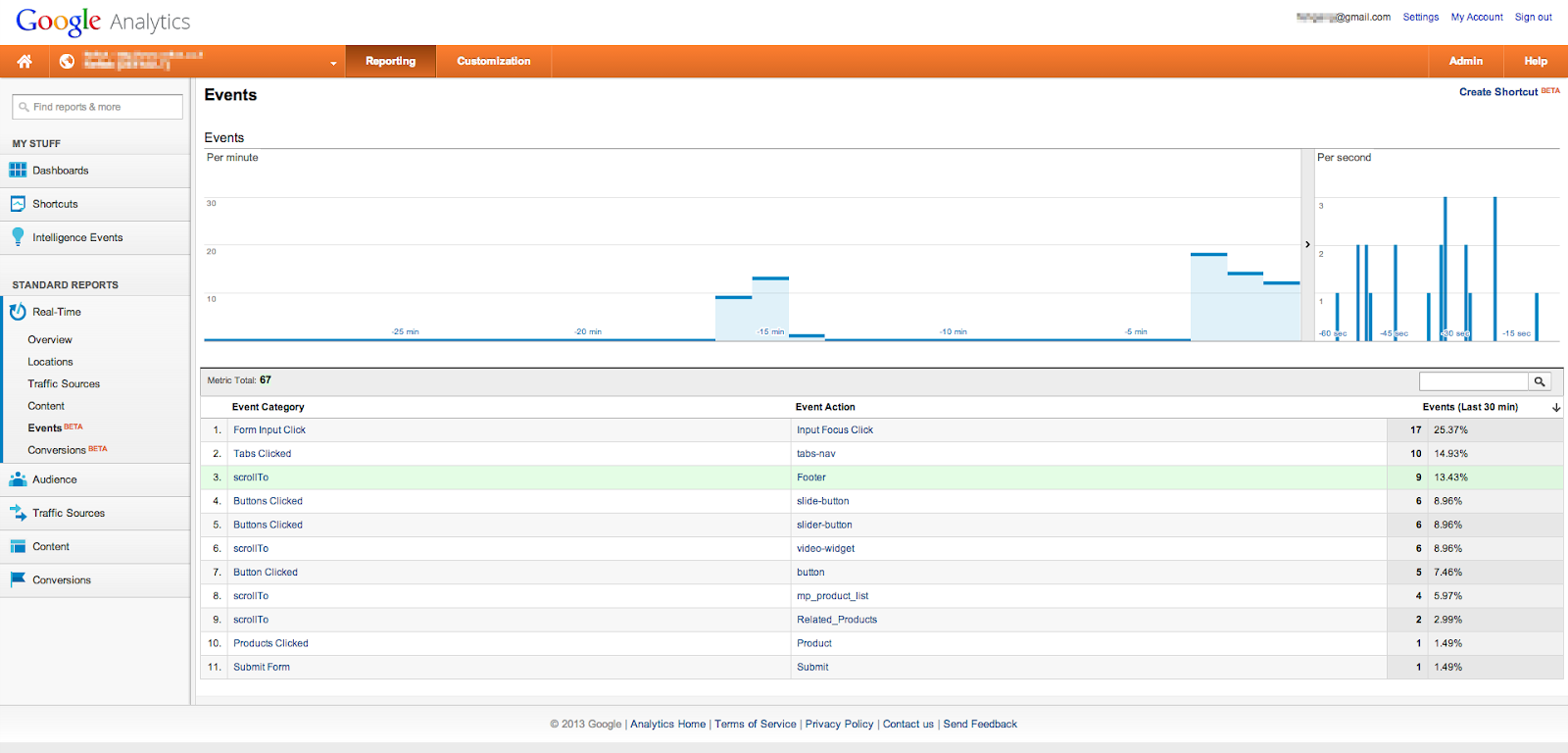Click the Conversions flag icon
The height and width of the screenshot is (753, 1568).
coord(18,579)
